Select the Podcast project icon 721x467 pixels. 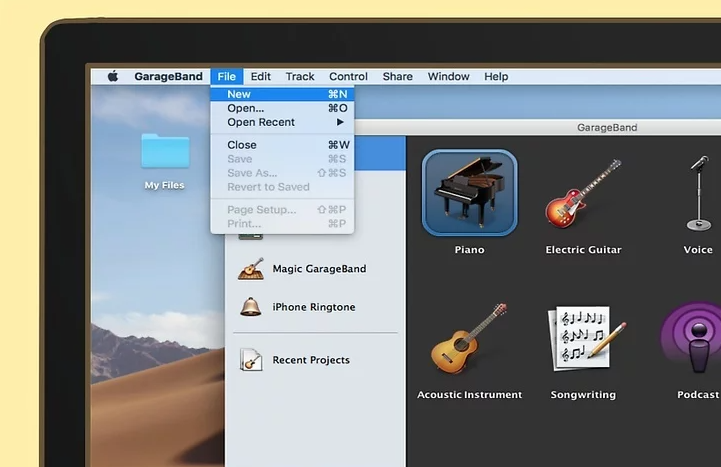click(691, 338)
